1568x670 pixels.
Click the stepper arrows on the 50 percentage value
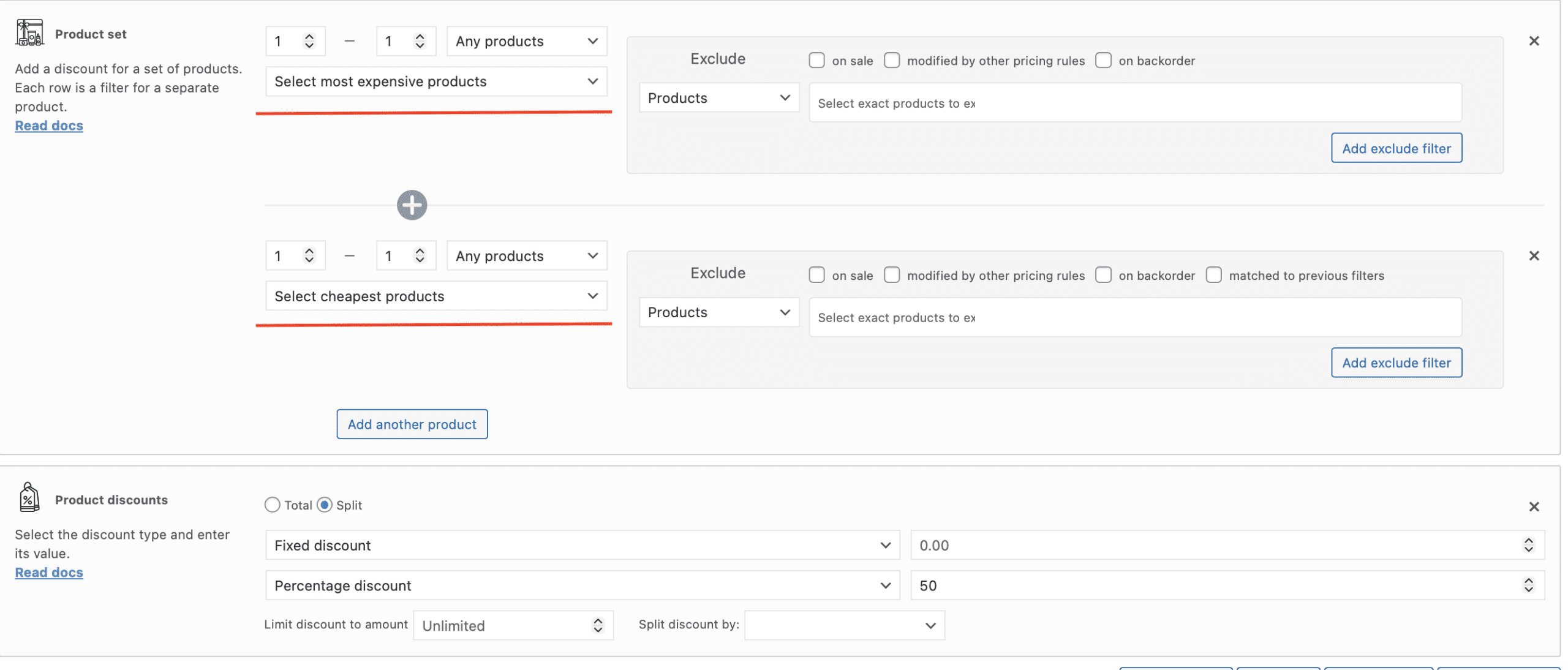[x=1528, y=585]
